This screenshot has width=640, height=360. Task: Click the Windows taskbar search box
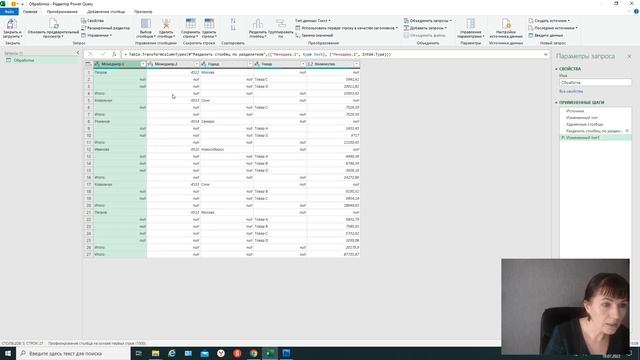click(x=73, y=353)
